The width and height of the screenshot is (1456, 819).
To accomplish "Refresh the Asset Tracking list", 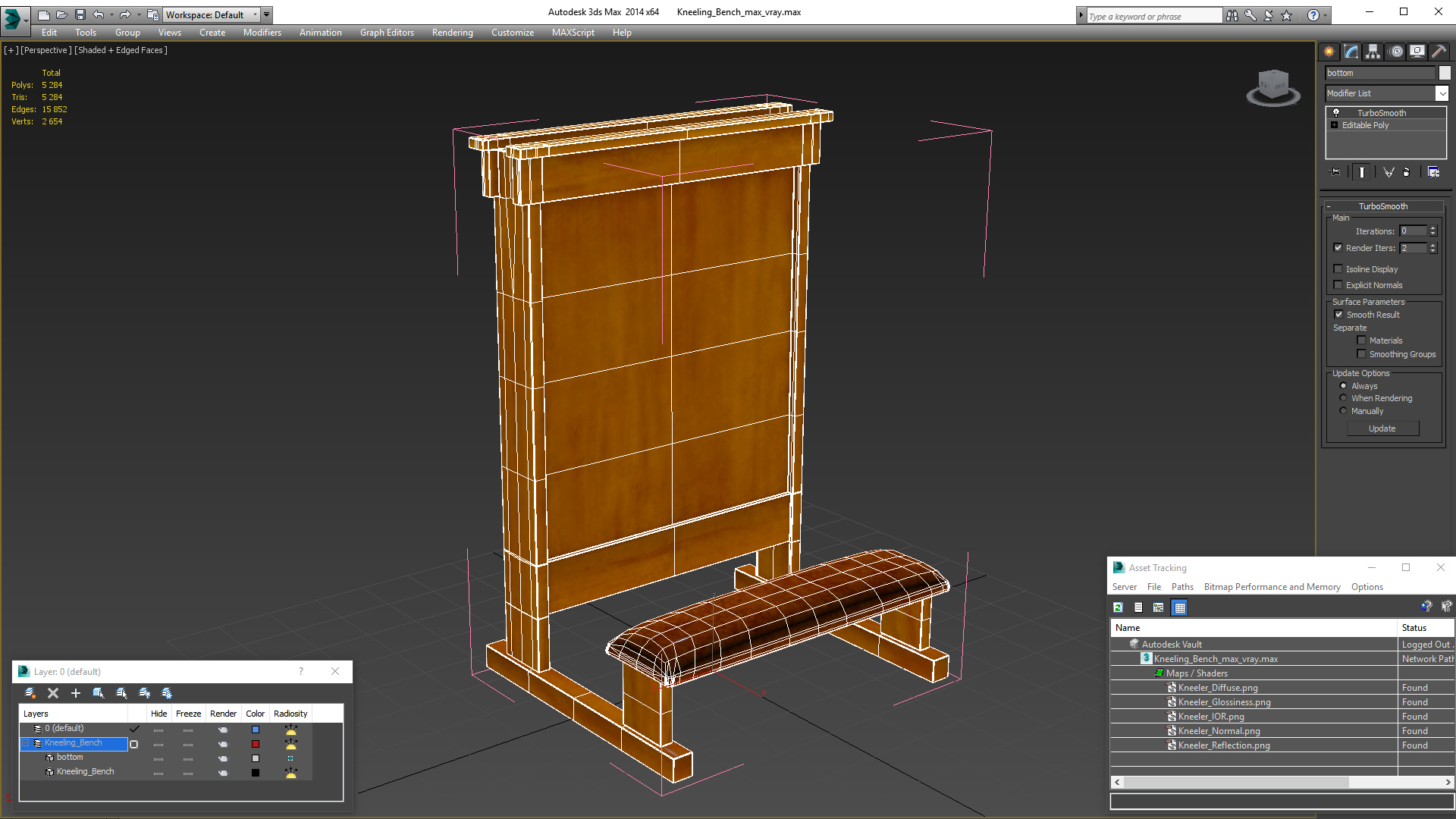I will [x=1118, y=607].
